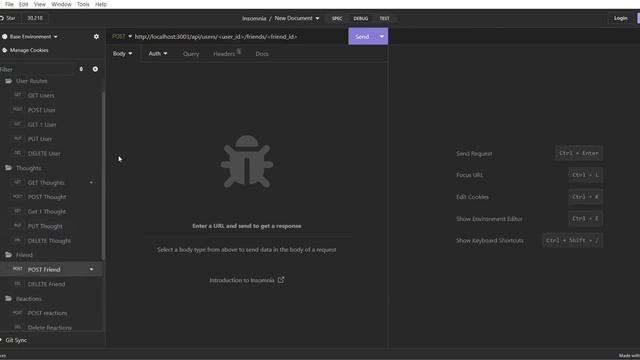This screenshot has width=640, height=360.
Task: Open the sort order control beside Filter
Action: coord(81,69)
